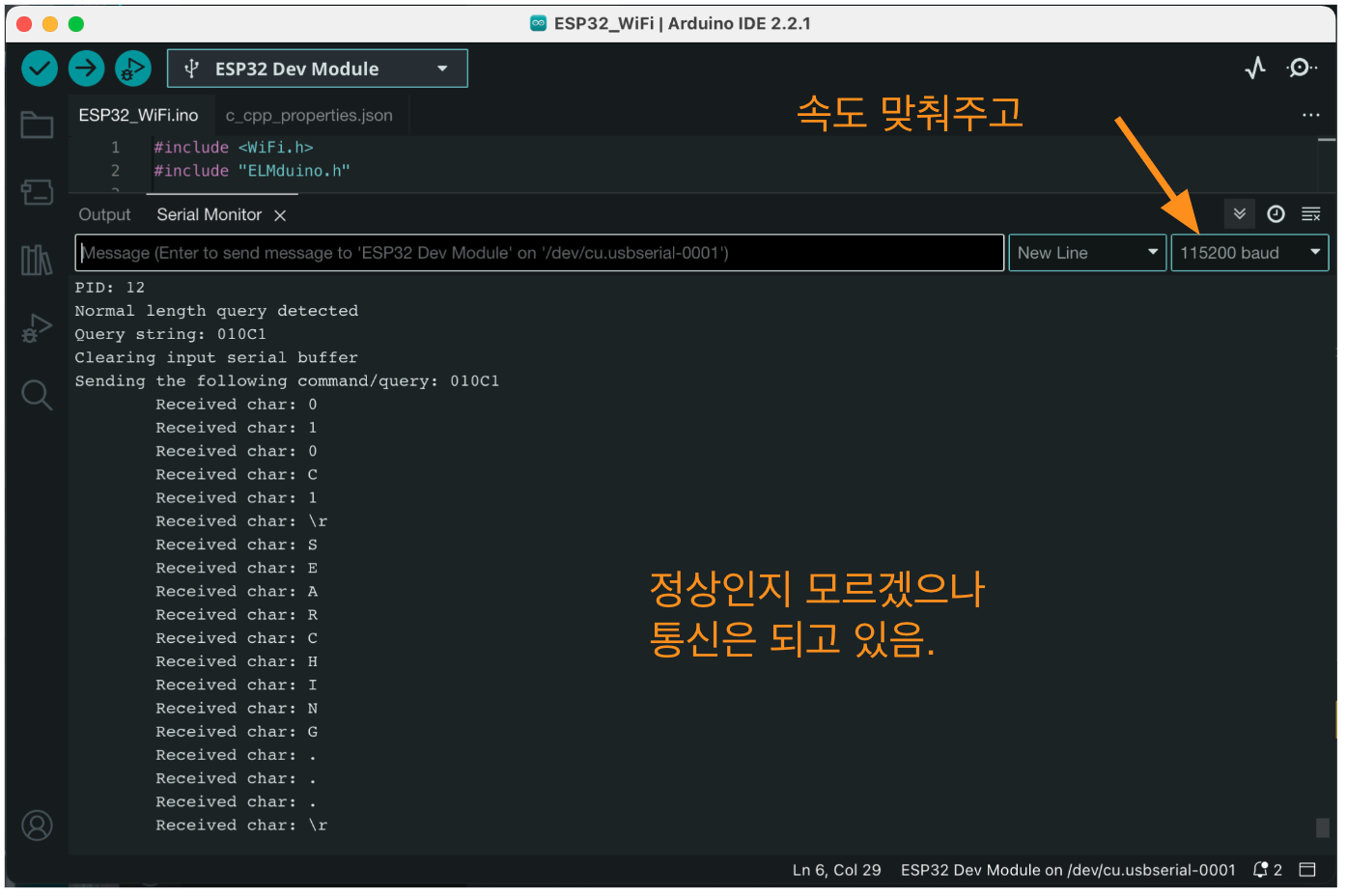1346x896 pixels.
Task: Click the 'Received char: G' line
Action: [237, 732]
